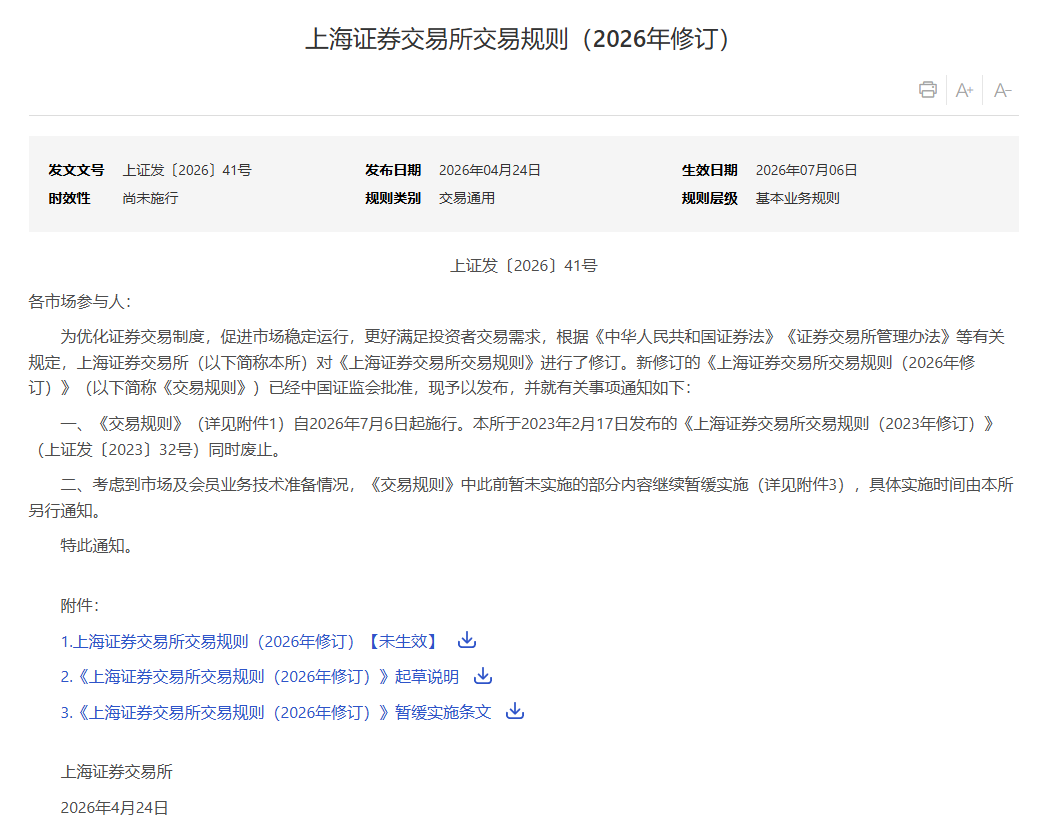Select the 发布日期 value 2026年04月24日
Image resolution: width=1039 pixels, height=823 pixels.
click(489, 170)
